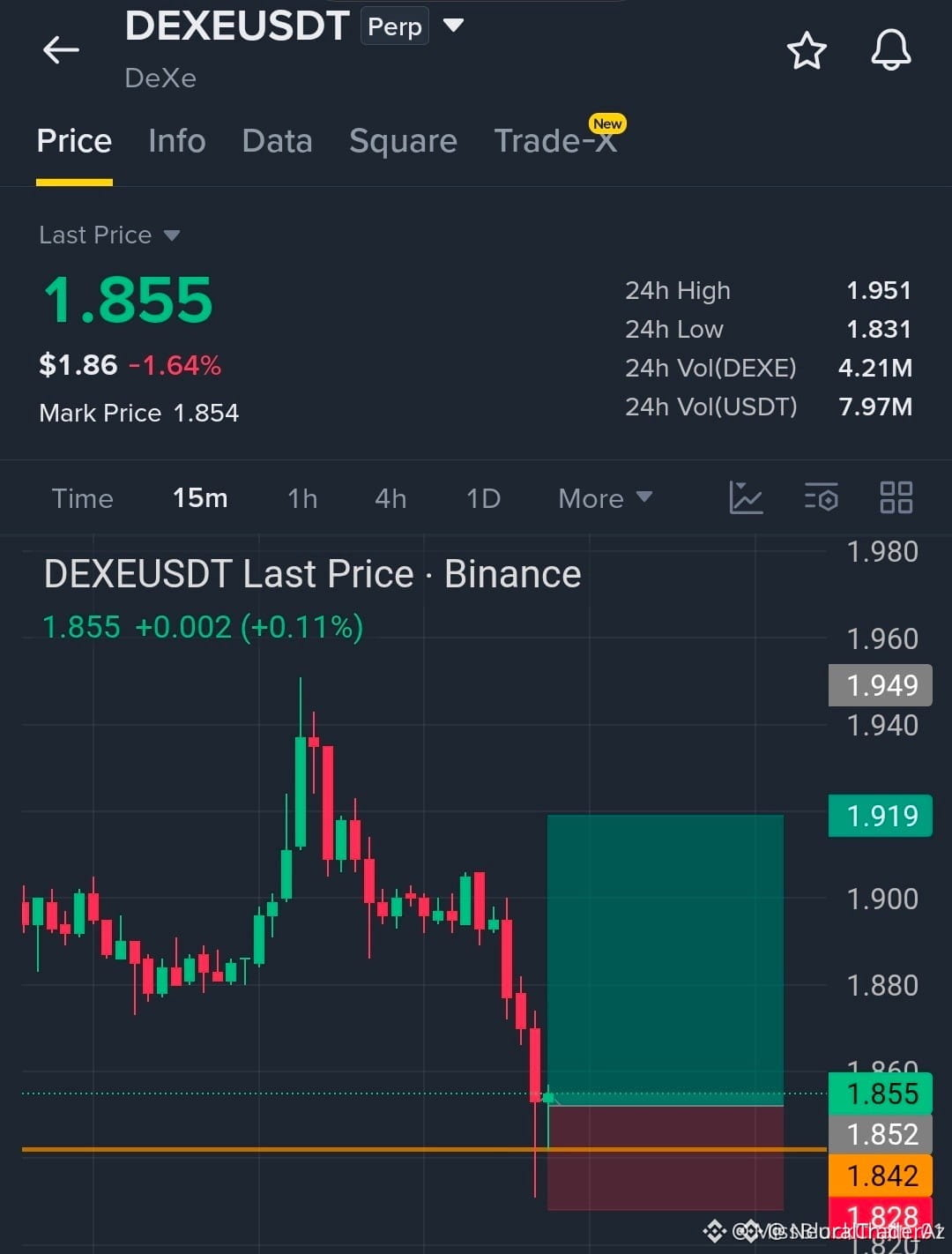Image resolution: width=952 pixels, height=1254 pixels.
Task: Select the 1h timeframe
Action: pyautogui.click(x=302, y=498)
